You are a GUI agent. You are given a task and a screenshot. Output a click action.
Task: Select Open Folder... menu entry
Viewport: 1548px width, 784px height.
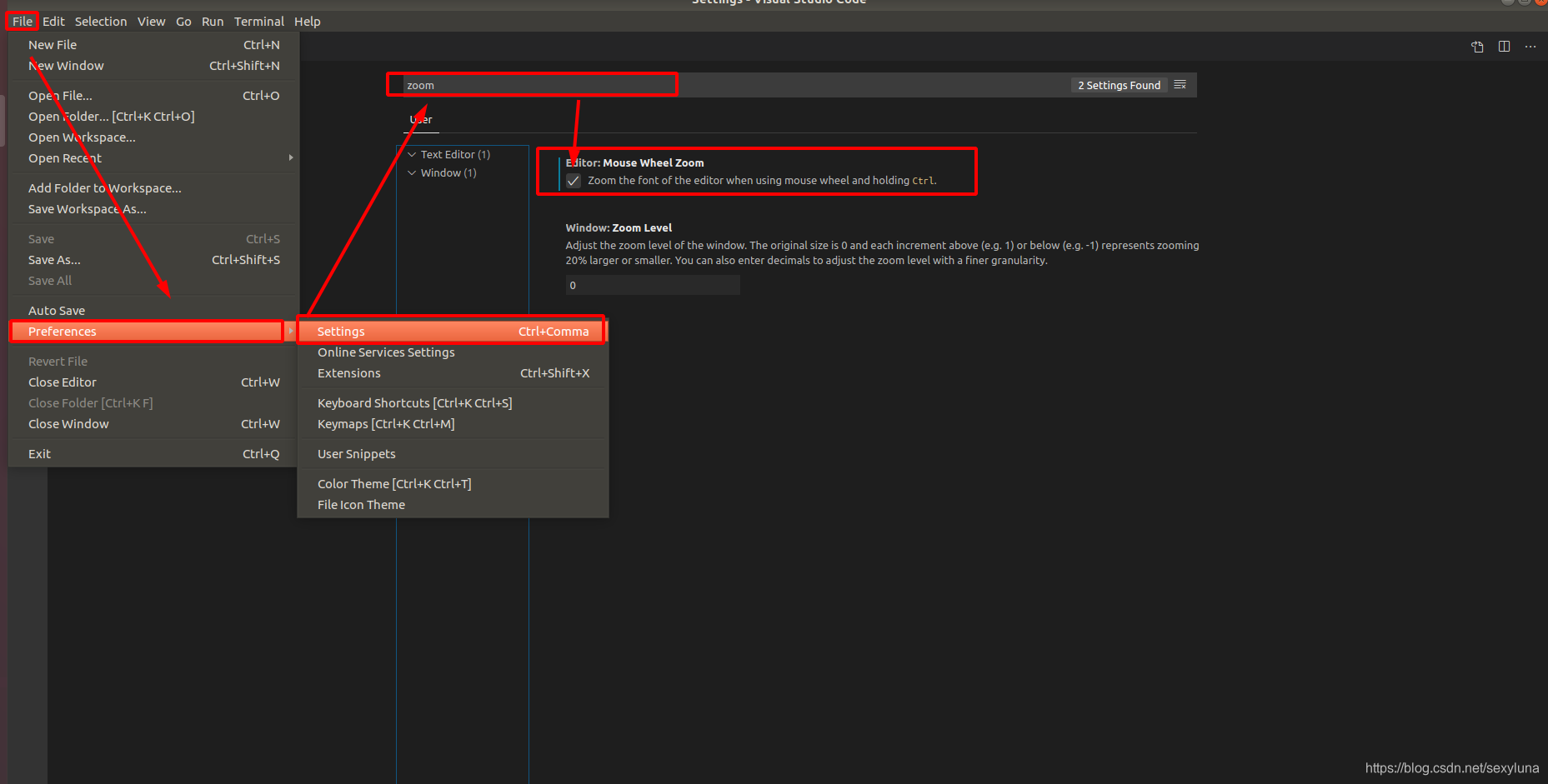[154, 117]
